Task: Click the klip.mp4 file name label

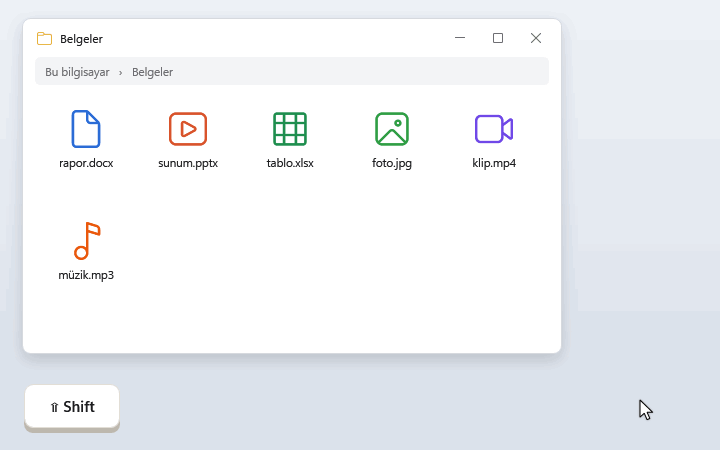Action: tap(494, 163)
